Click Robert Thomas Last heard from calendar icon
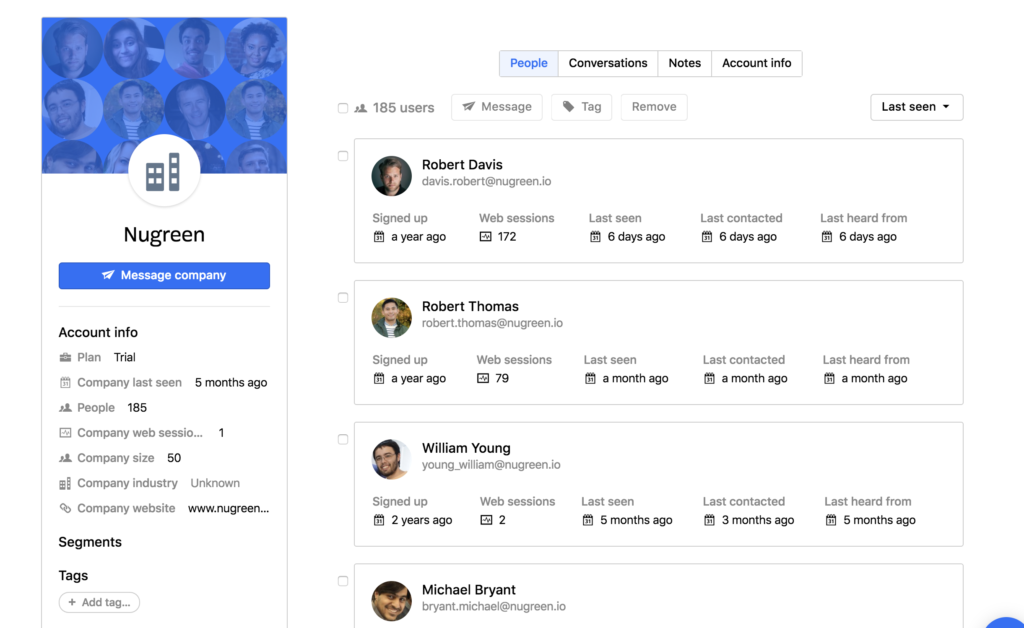 829,379
